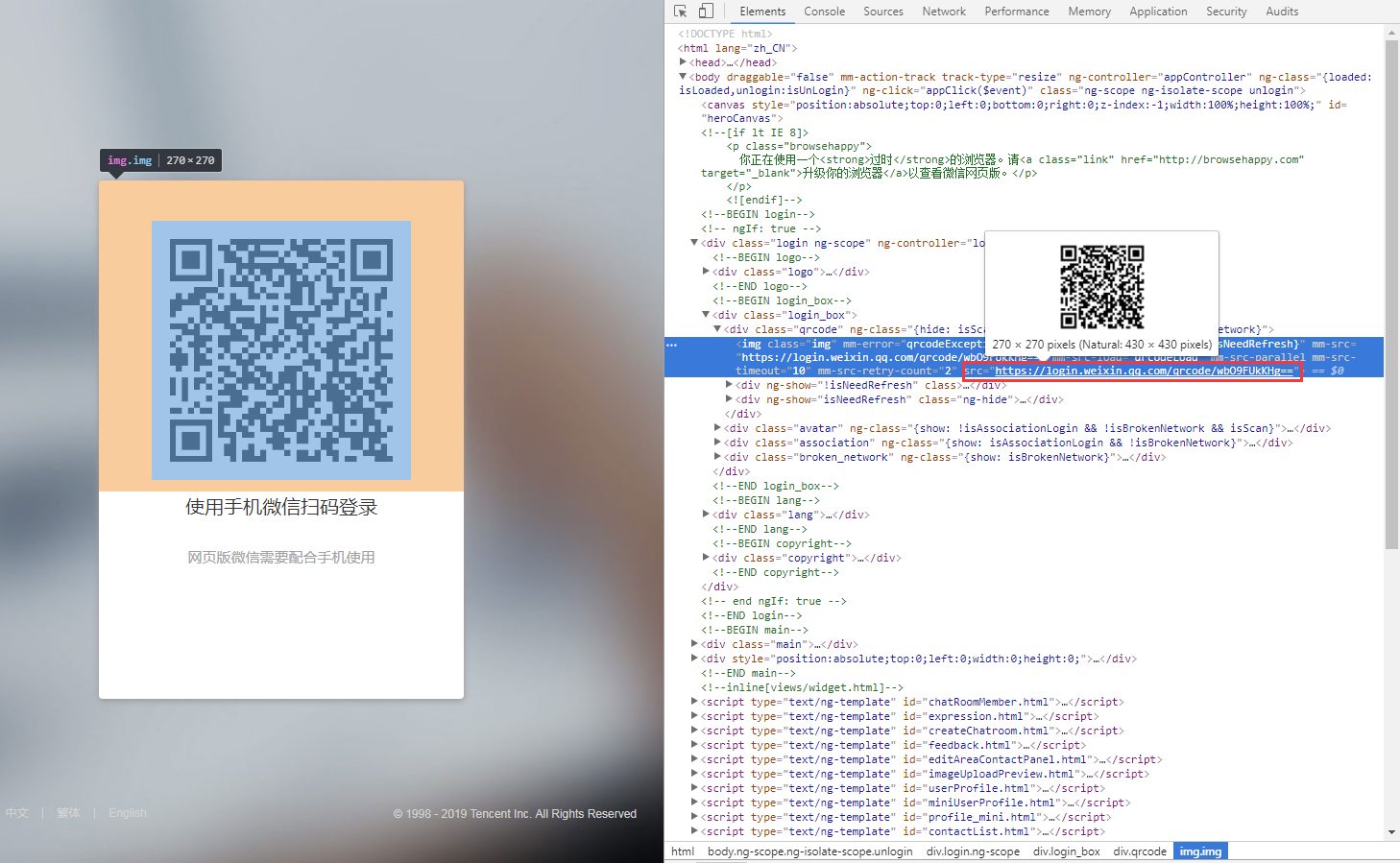Open the qrcode src URL link

1145,371
